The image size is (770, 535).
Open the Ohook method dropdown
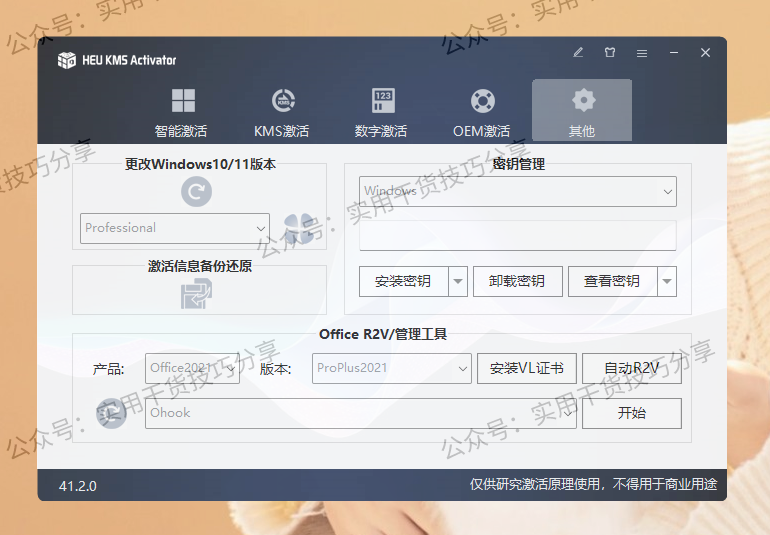coord(361,413)
